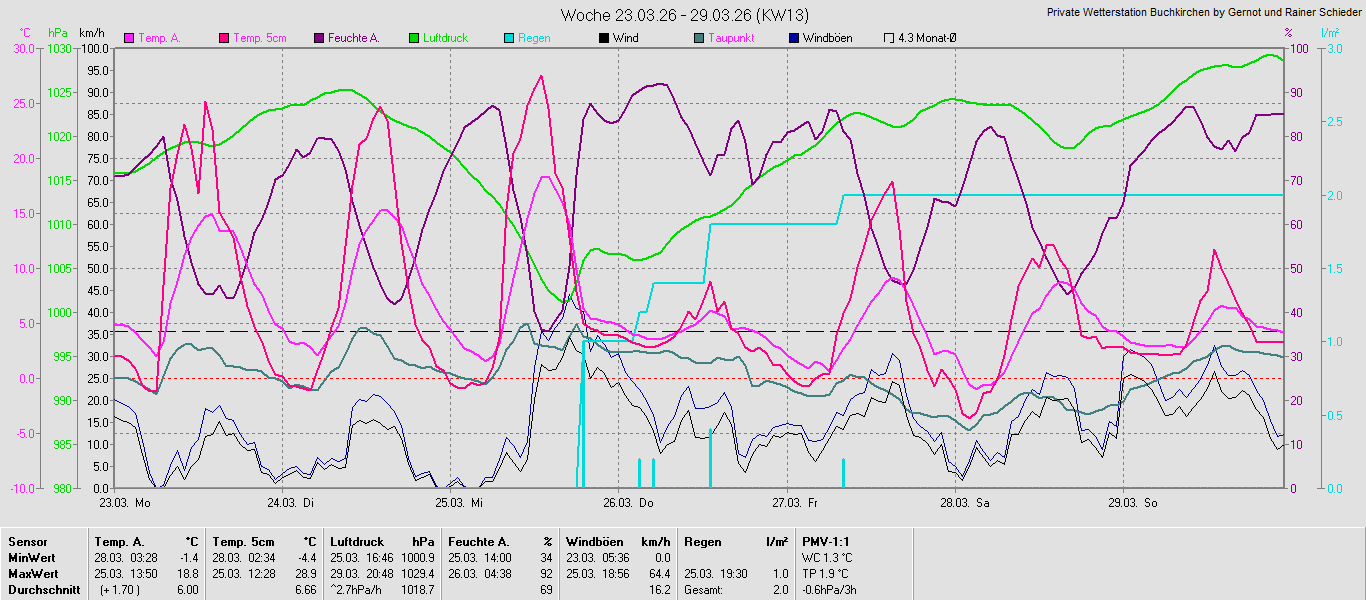Click the blue Windböen legend swatch

click(x=793, y=38)
